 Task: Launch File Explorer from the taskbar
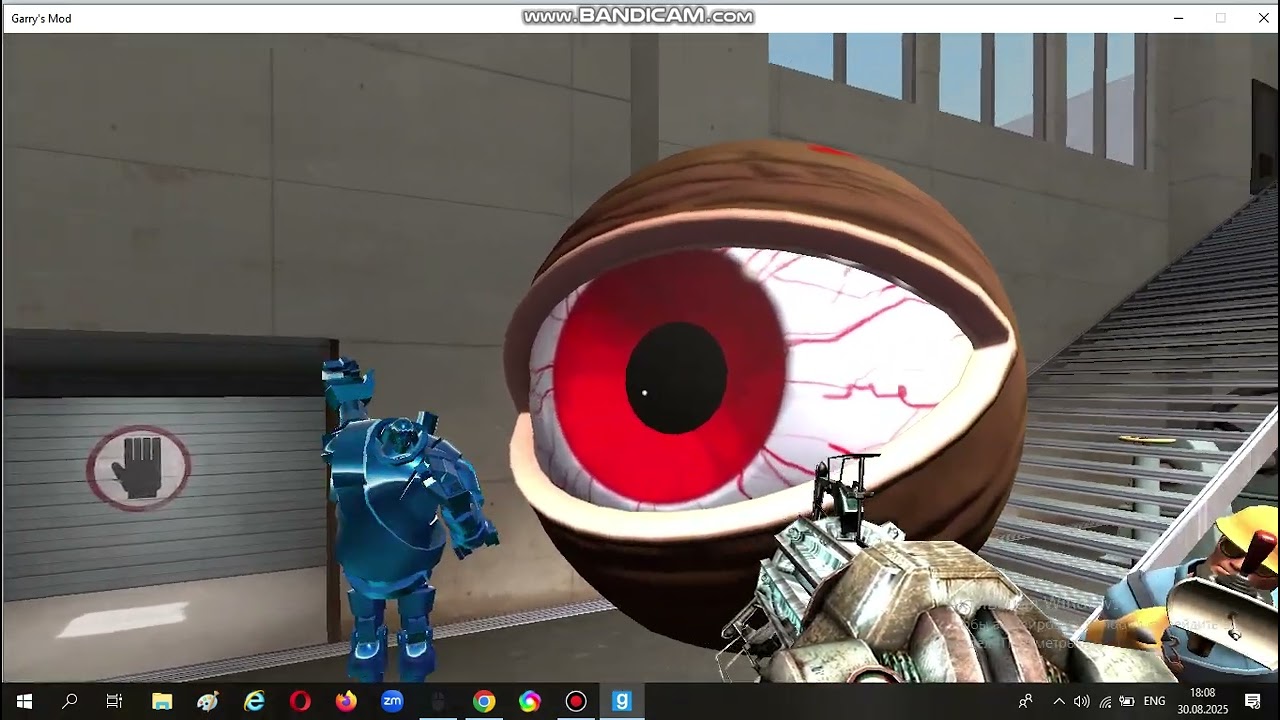162,701
